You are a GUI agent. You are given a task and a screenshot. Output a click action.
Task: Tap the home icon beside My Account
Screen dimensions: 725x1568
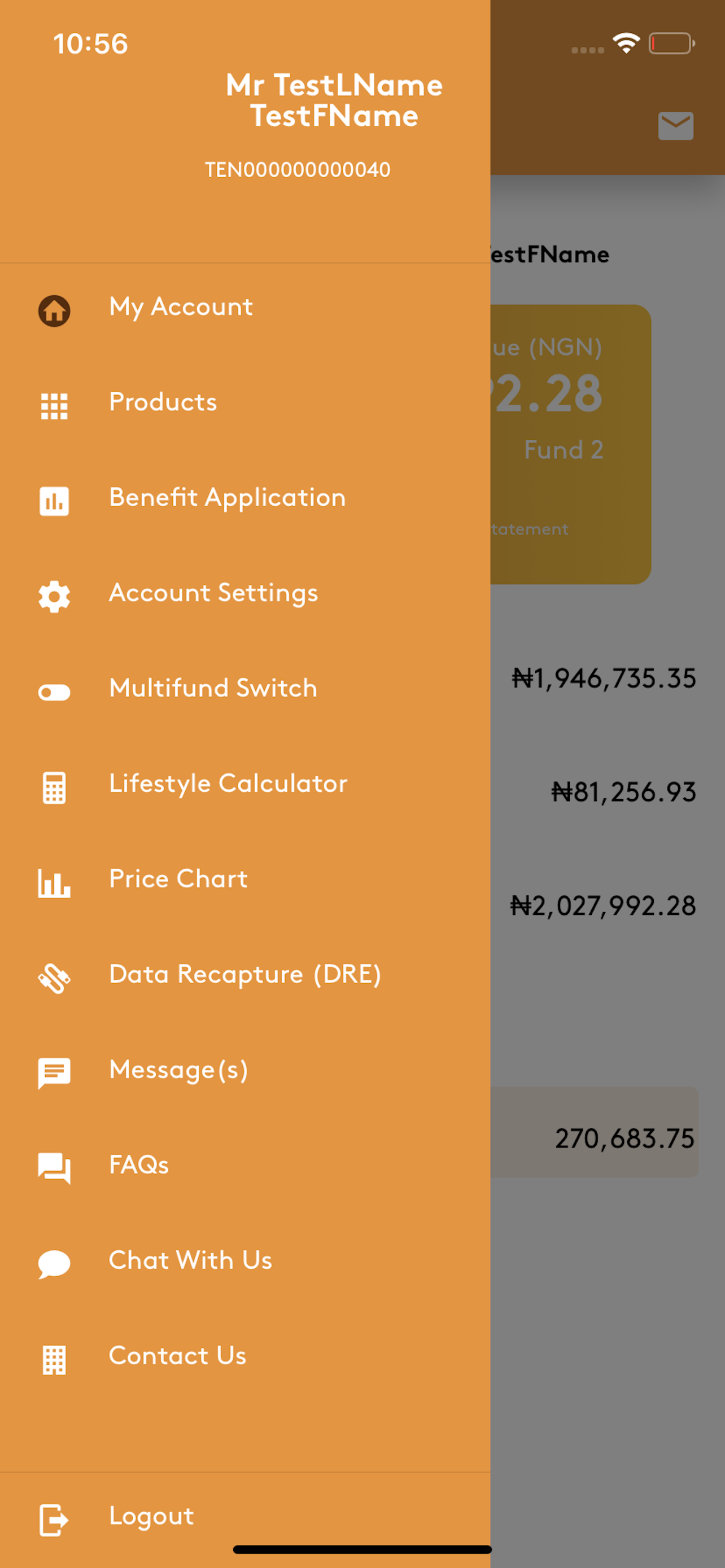click(x=54, y=310)
